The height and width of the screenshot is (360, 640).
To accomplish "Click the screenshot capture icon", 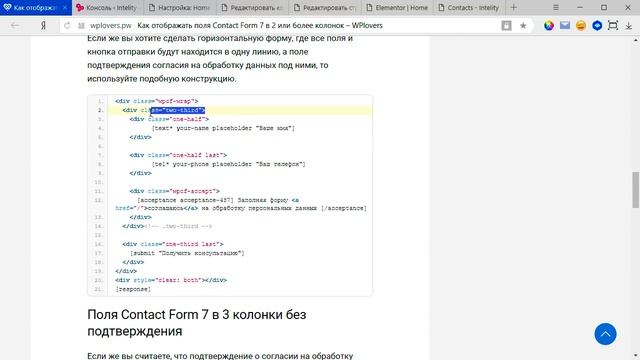I will click(613, 25).
